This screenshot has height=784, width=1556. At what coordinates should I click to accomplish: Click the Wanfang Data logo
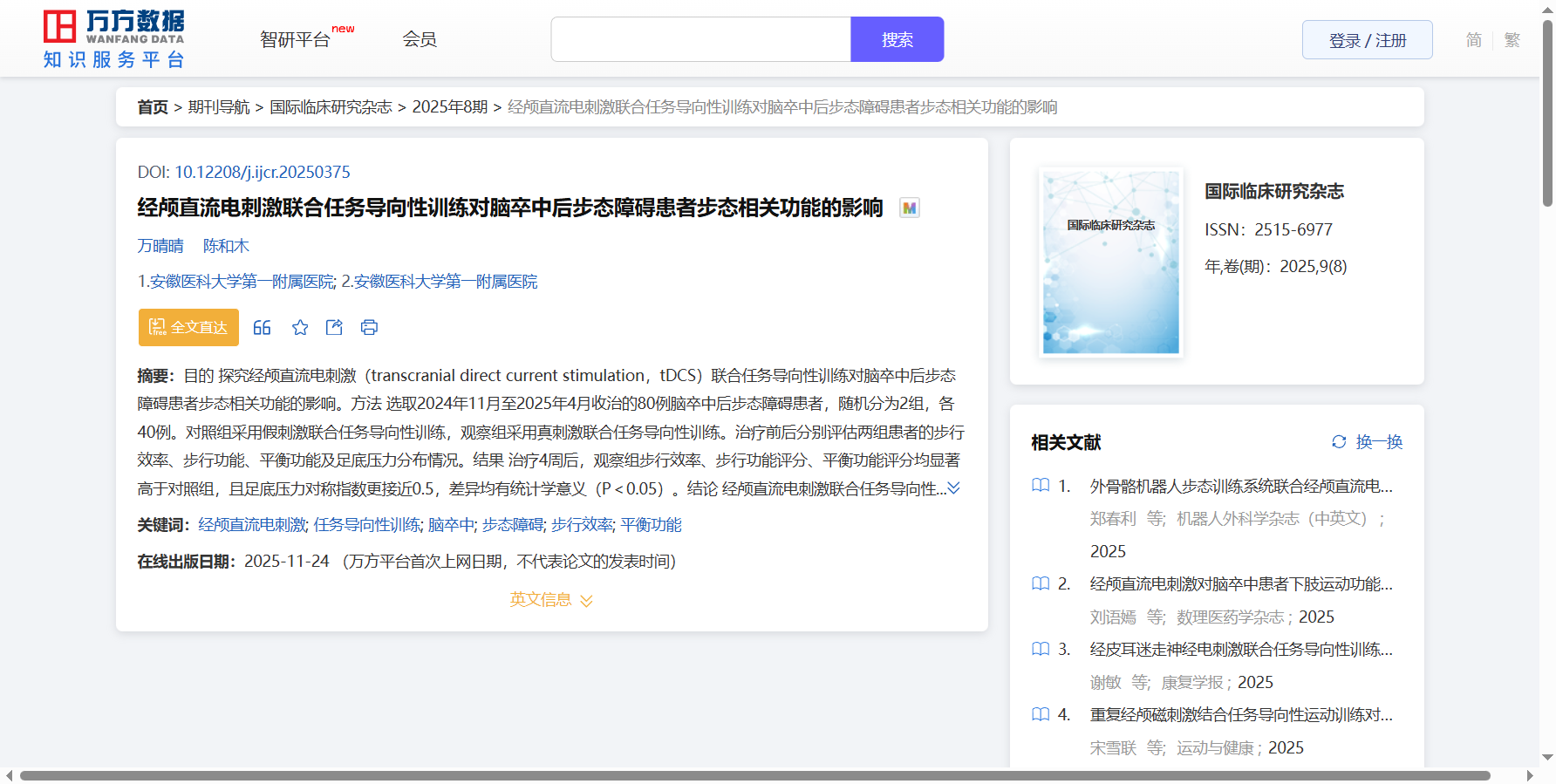pyautogui.click(x=114, y=39)
